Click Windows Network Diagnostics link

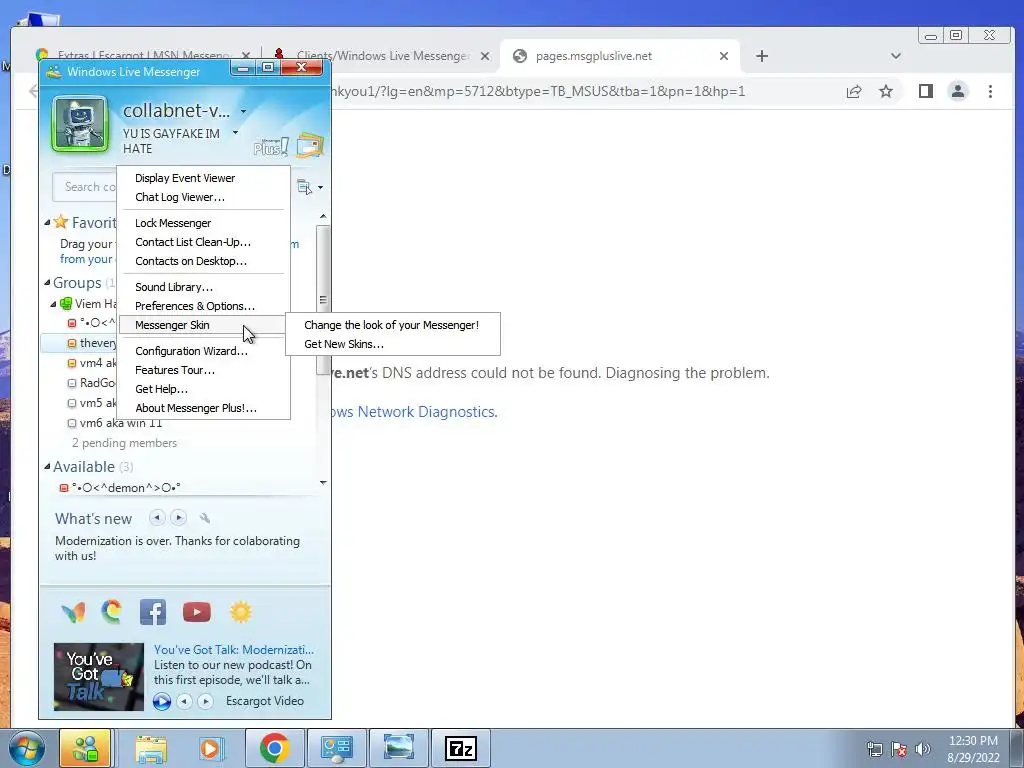point(415,412)
